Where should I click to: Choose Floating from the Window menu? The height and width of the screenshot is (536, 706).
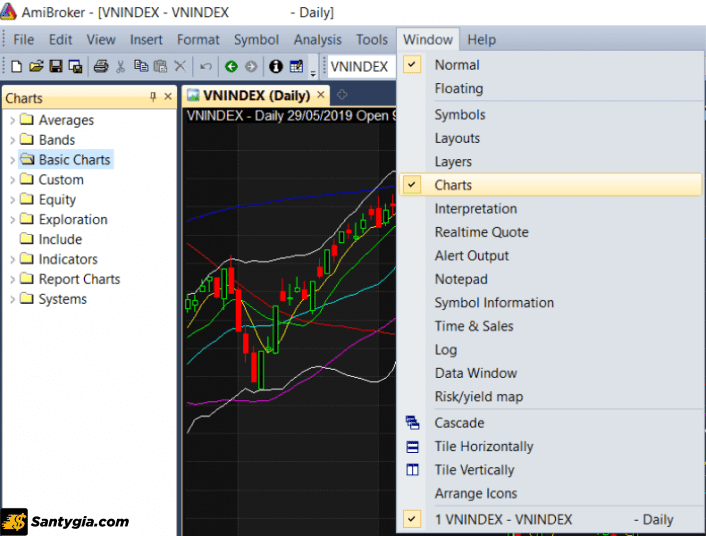[550, 88]
